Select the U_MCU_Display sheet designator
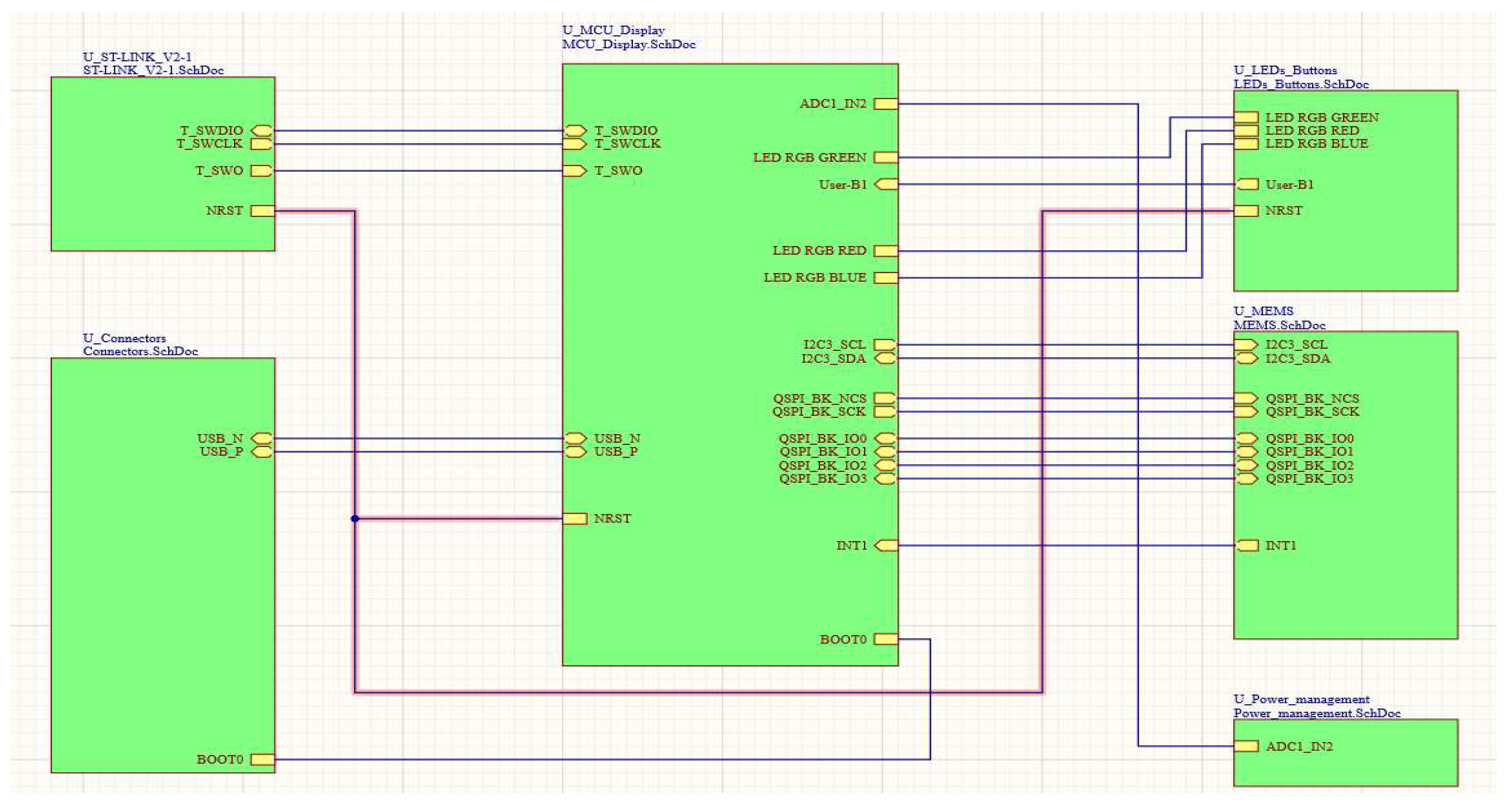The image size is (1509, 812). tap(613, 30)
